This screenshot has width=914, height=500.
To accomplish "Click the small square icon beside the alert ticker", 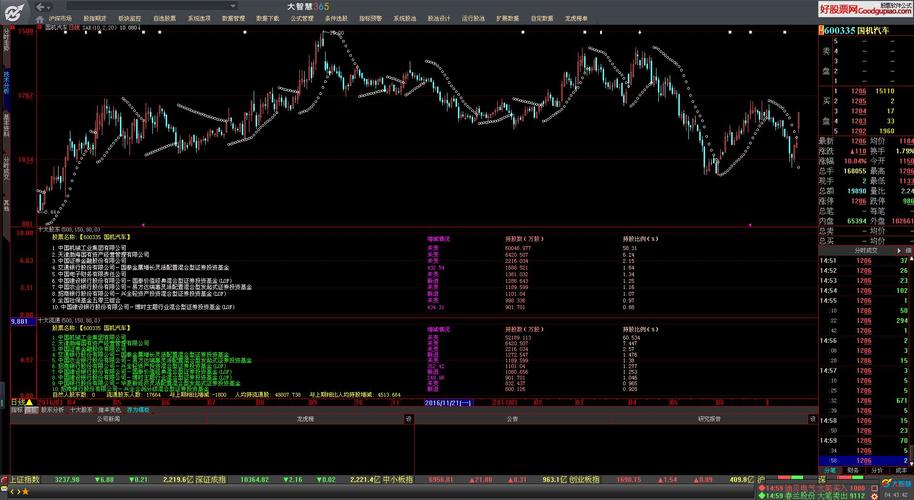I will (x=874, y=488).
